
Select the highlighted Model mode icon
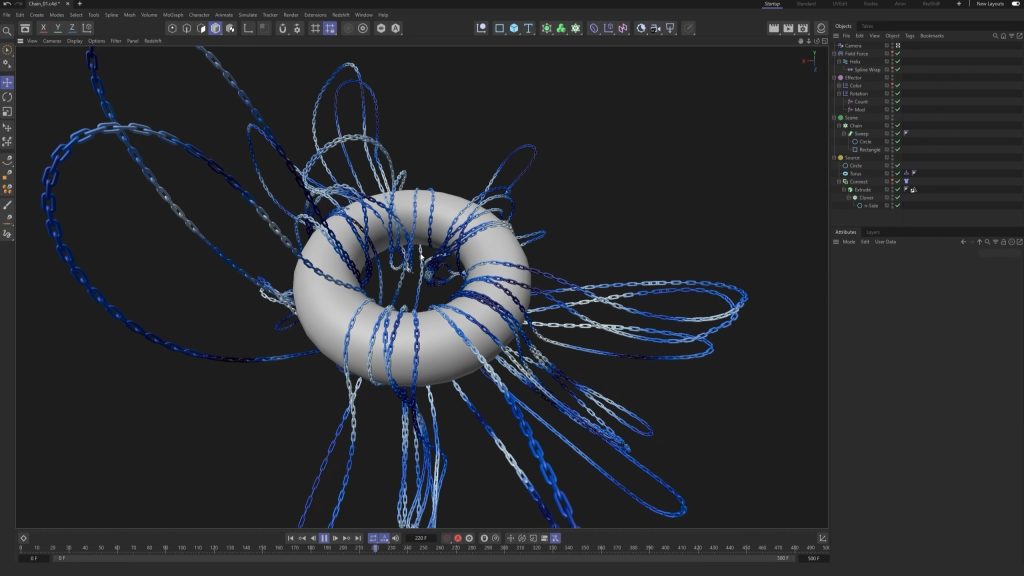coord(216,28)
